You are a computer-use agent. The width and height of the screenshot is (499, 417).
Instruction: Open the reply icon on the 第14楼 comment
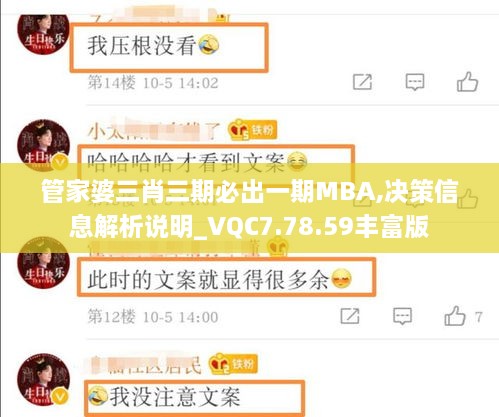click(415, 82)
